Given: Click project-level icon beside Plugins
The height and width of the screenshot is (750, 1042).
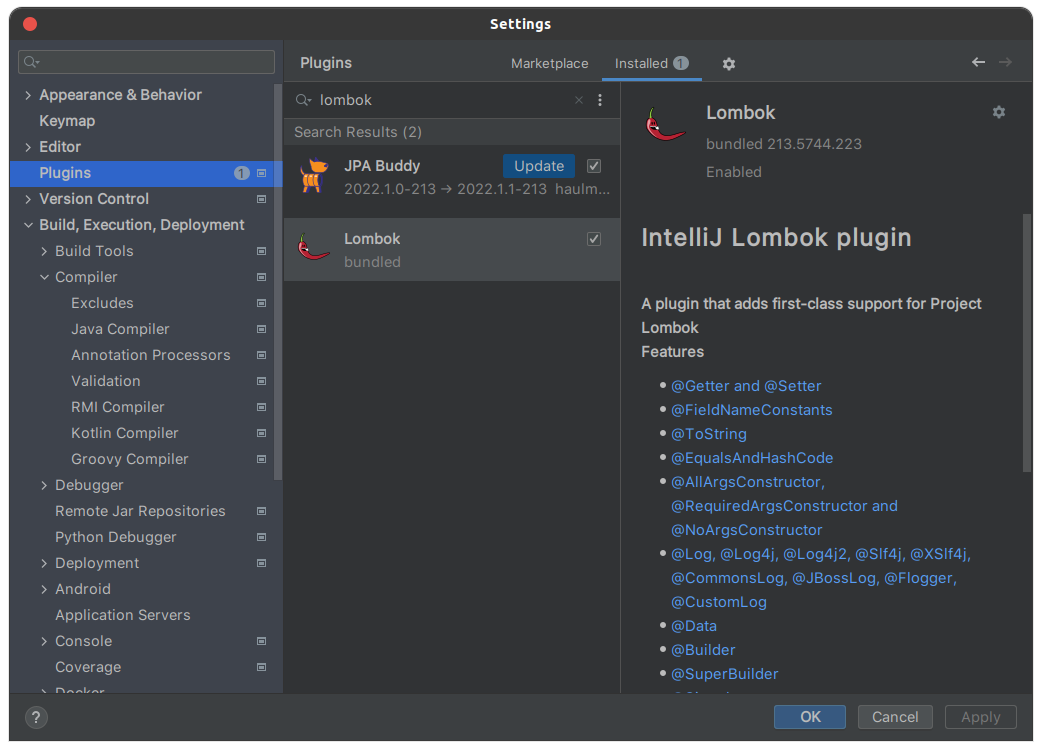Looking at the screenshot, I should point(261,173).
